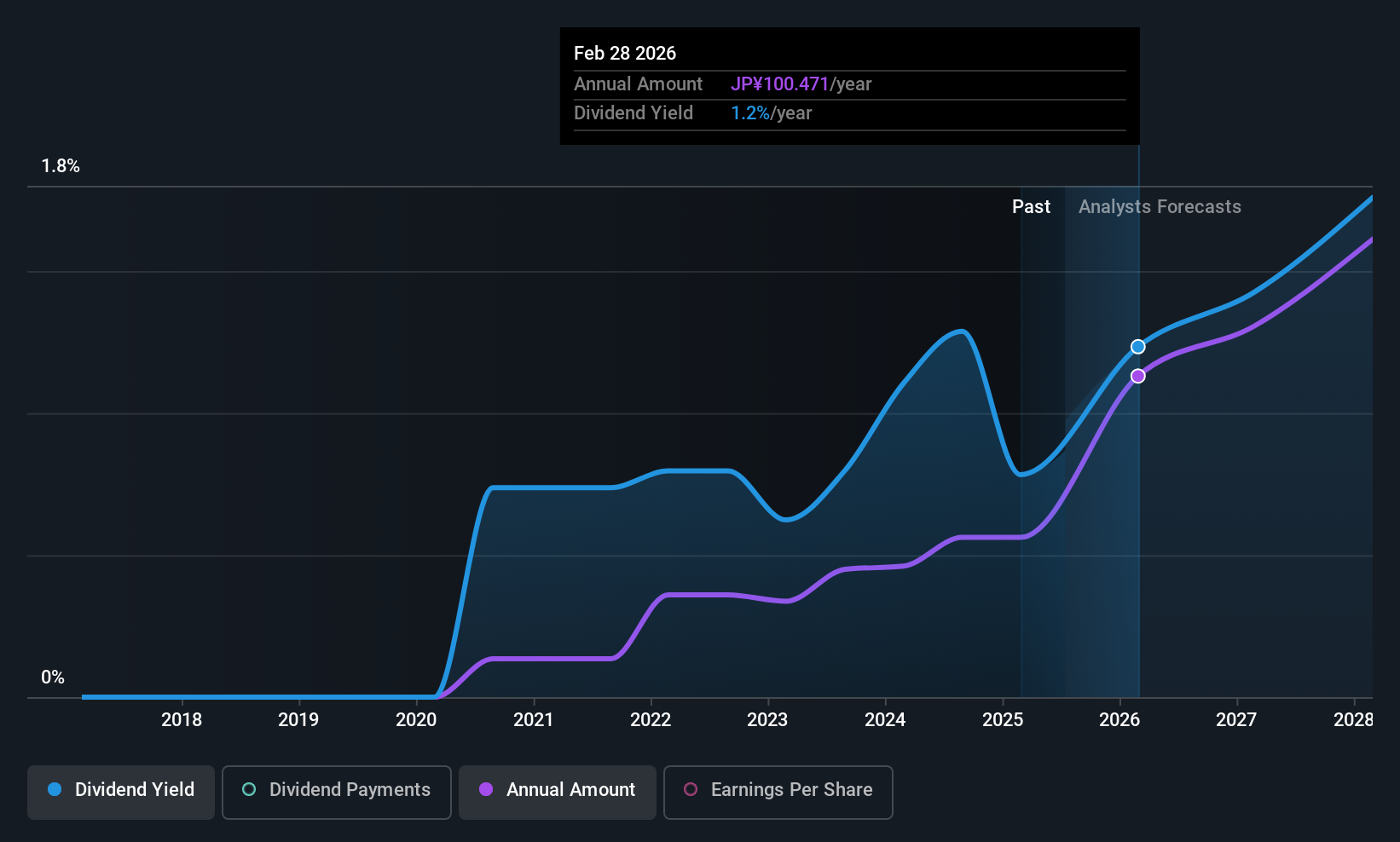Click the 2018 x-axis label
This screenshot has width=1400, height=842.
pos(182,720)
